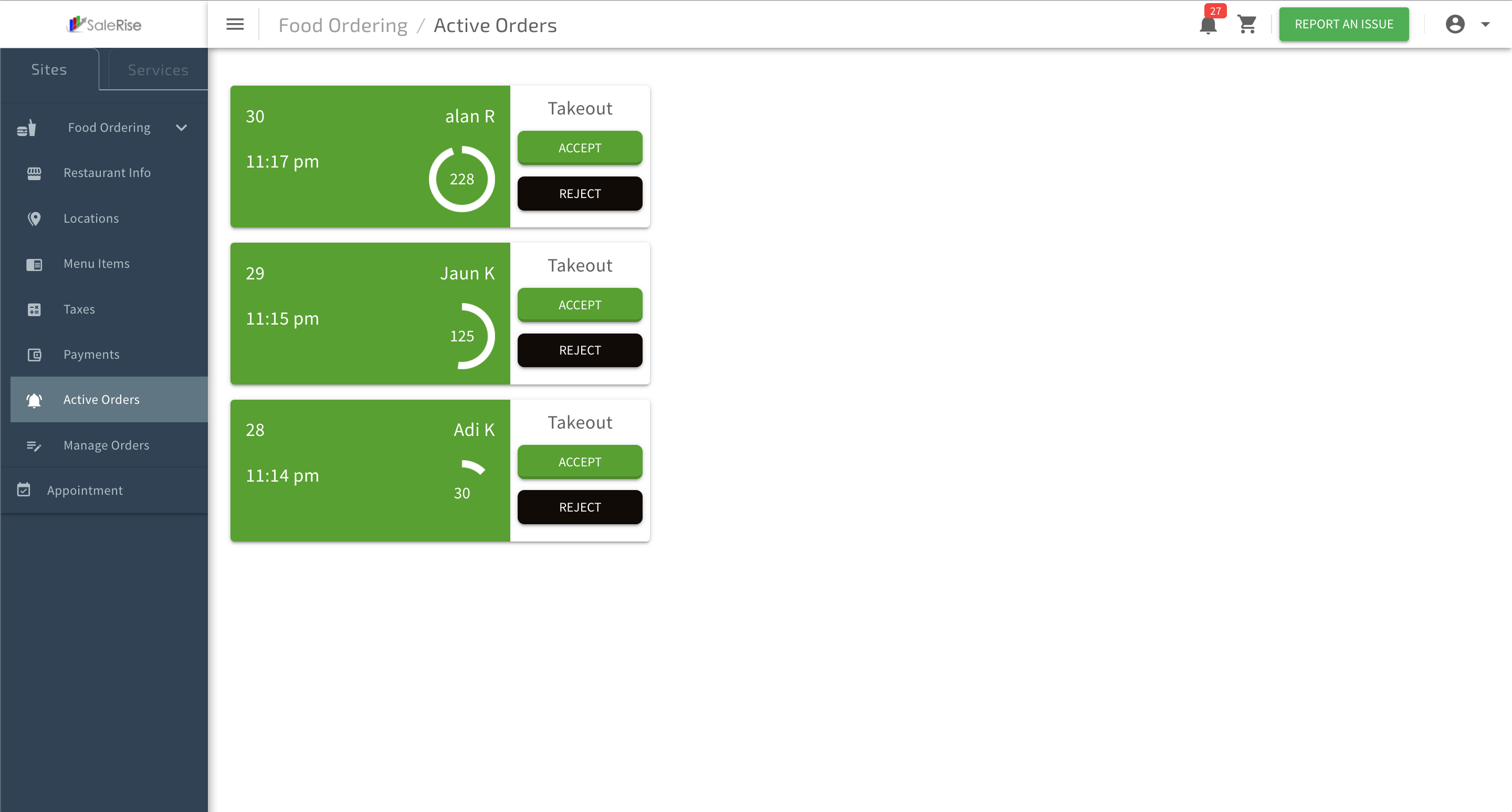Click the user account avatar icon
This screenshot has height=812, width=1512.
pos(1455,24)
